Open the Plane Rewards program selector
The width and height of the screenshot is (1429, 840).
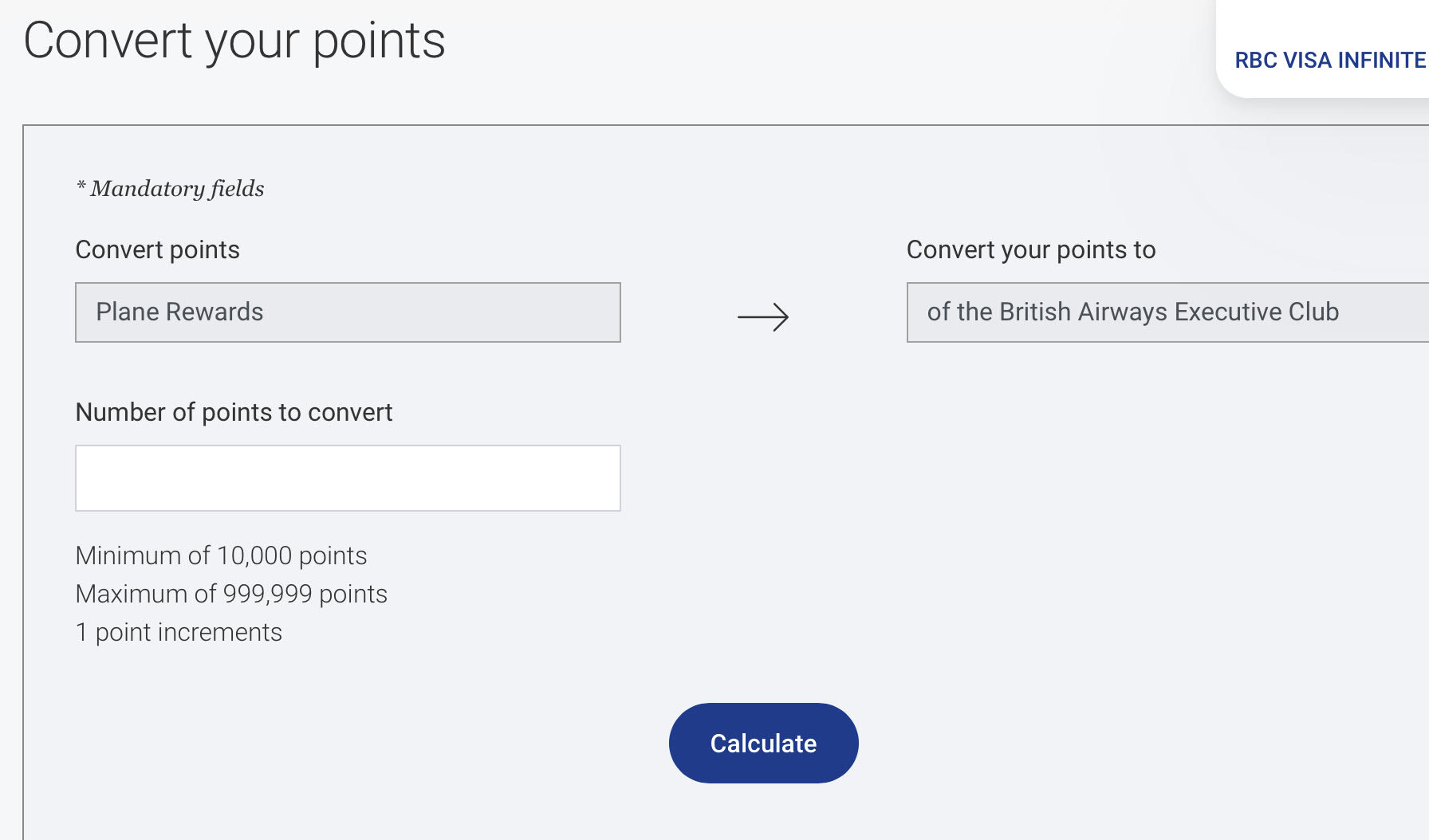348,312
